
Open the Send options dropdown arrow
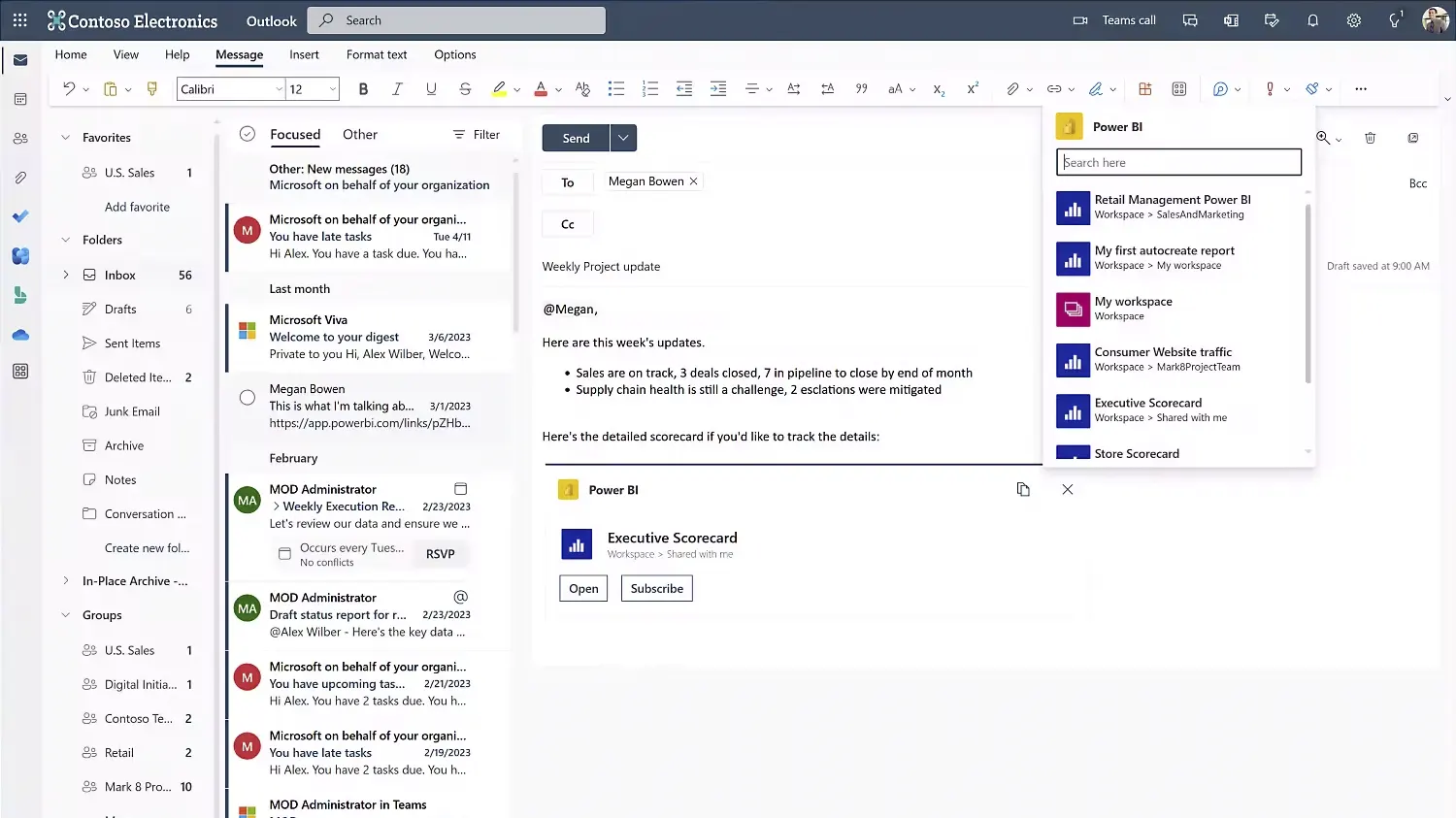(x=623, y=138)
